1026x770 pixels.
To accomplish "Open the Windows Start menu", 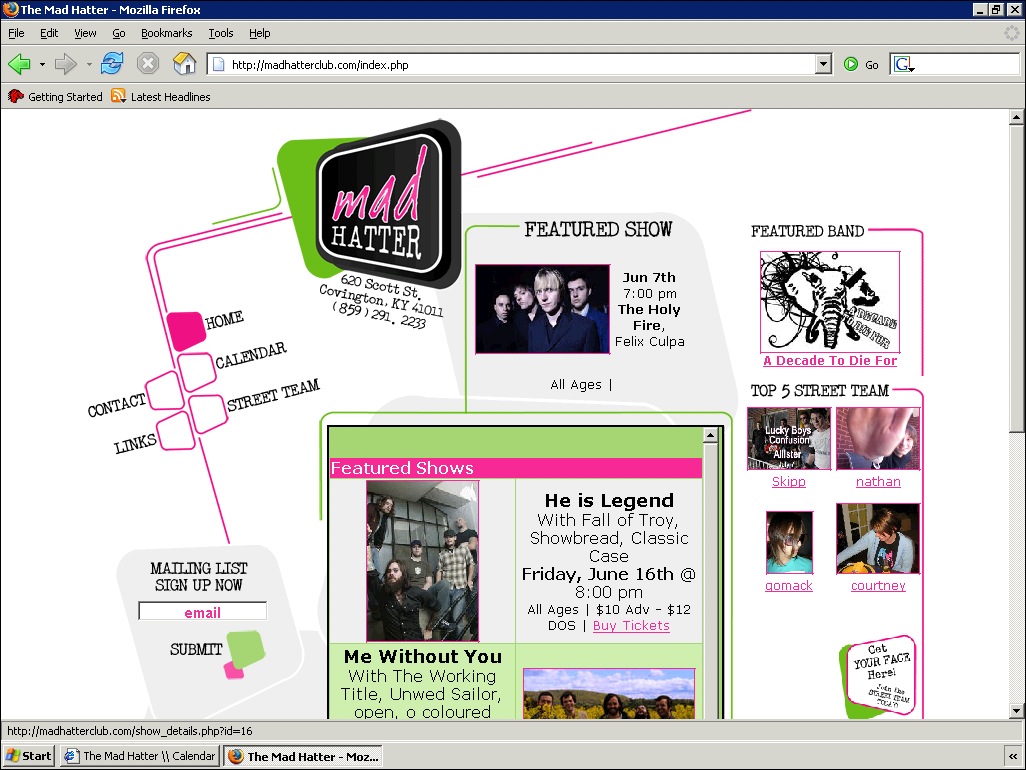I will click(28, 756).
